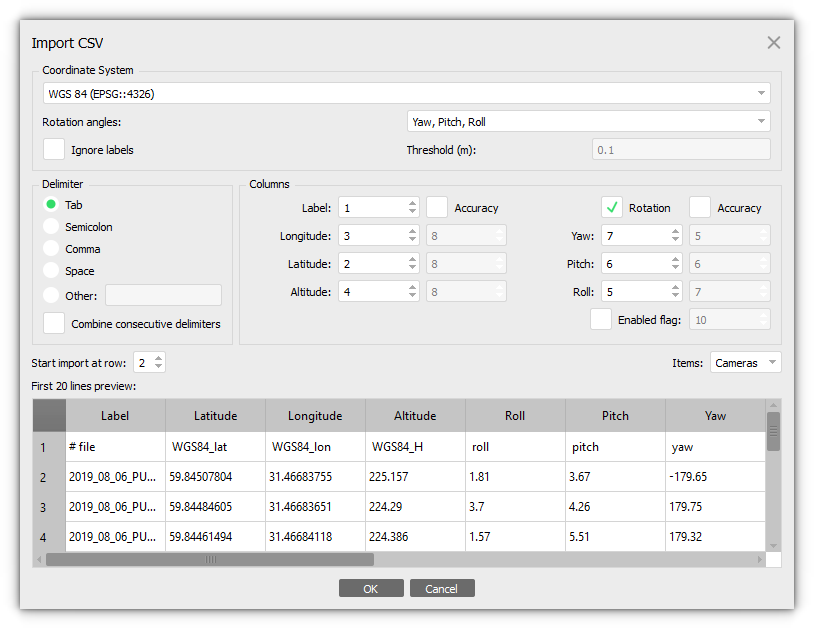Click the Label column header in preview
The width and height of the screenshot is (814, 628).
pyautogui.click(x=115, y=415)
